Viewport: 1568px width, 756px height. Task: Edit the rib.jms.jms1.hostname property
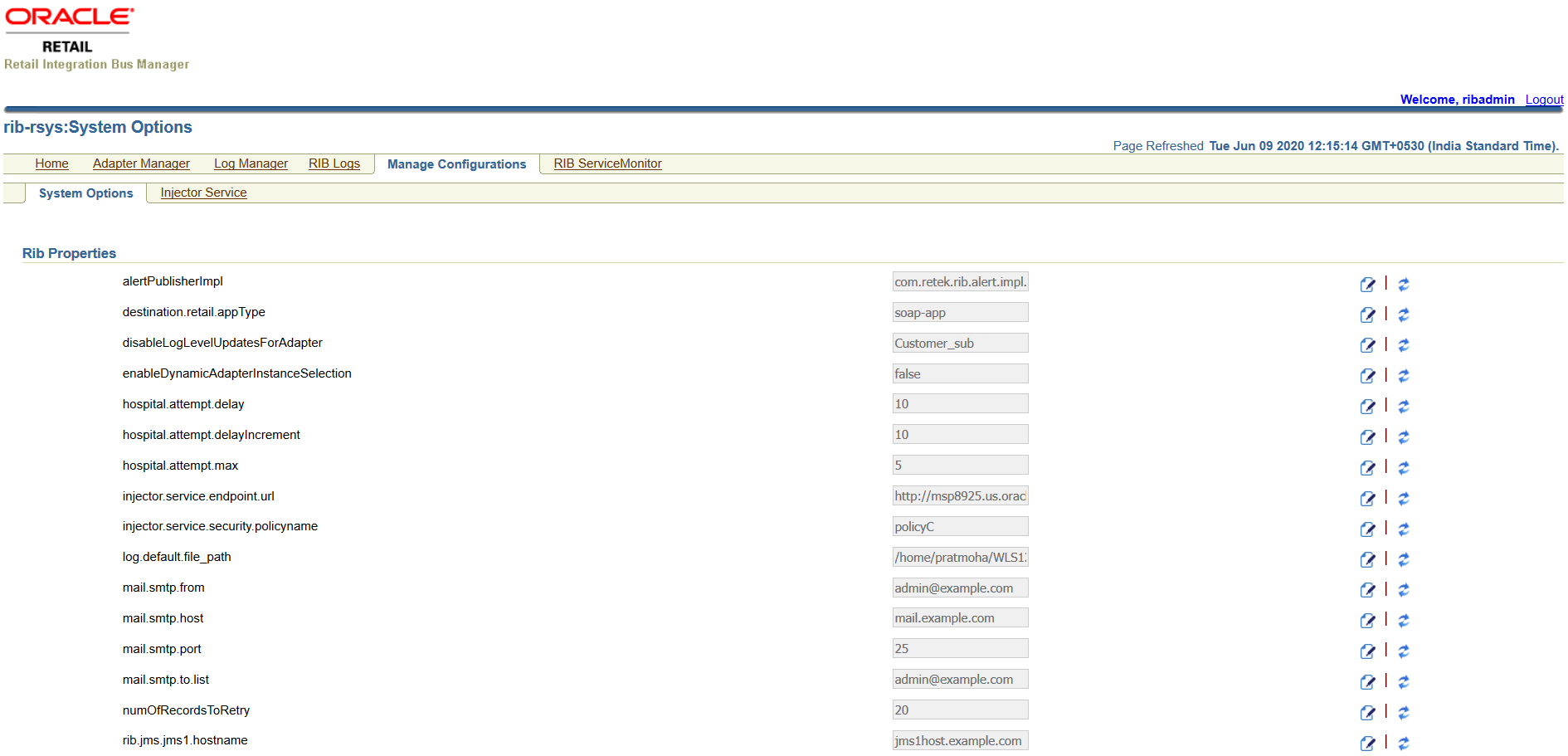(x=1367, y=744)
